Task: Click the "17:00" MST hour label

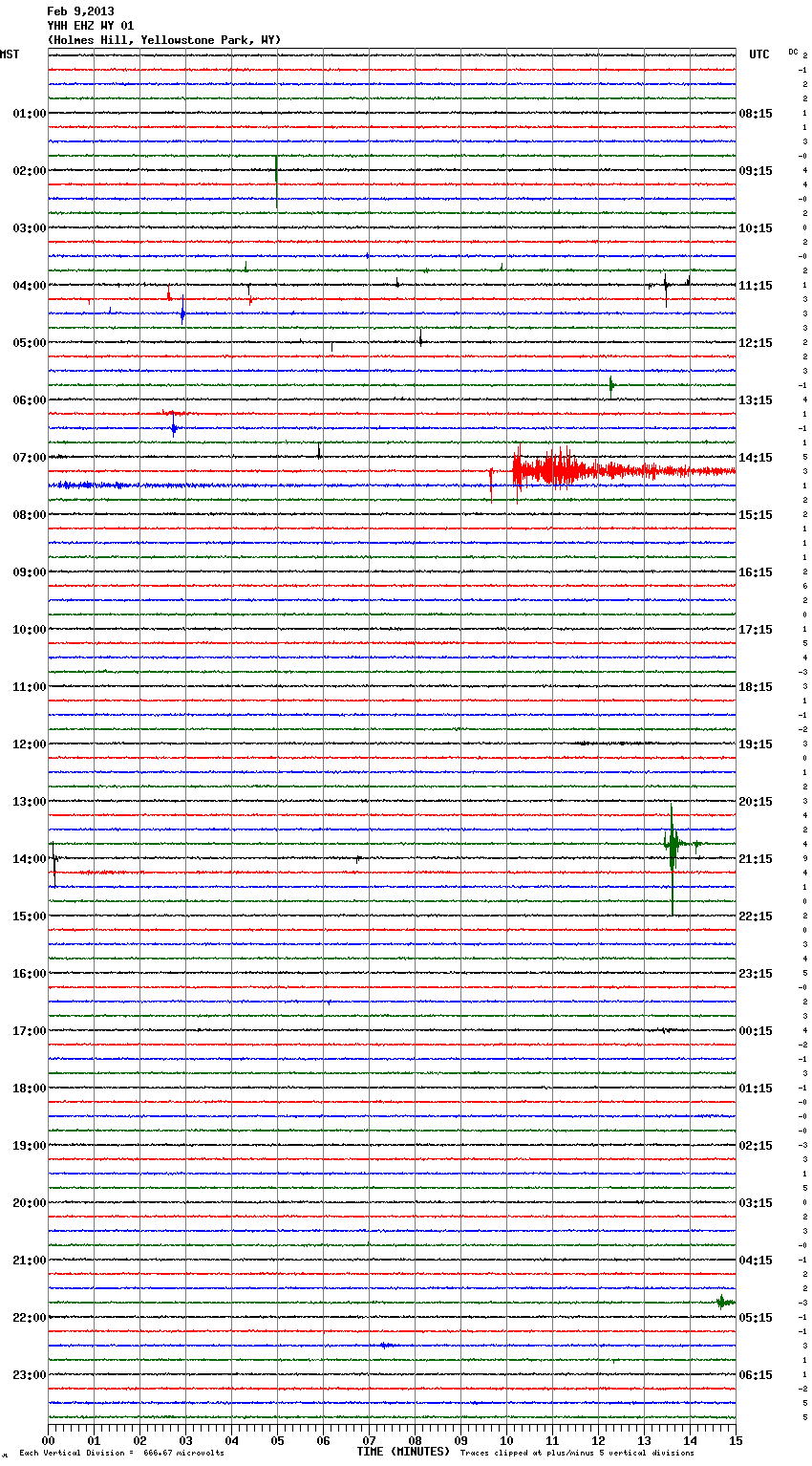Action: pos(30,1031)
